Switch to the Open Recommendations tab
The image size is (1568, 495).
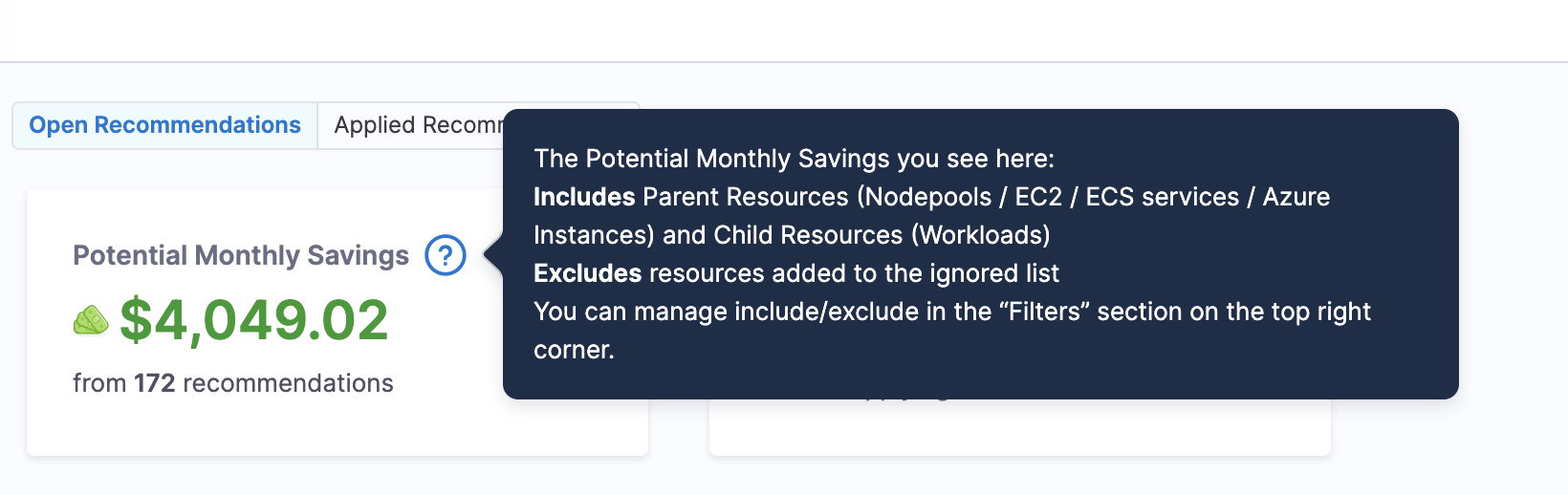point(164,125)
